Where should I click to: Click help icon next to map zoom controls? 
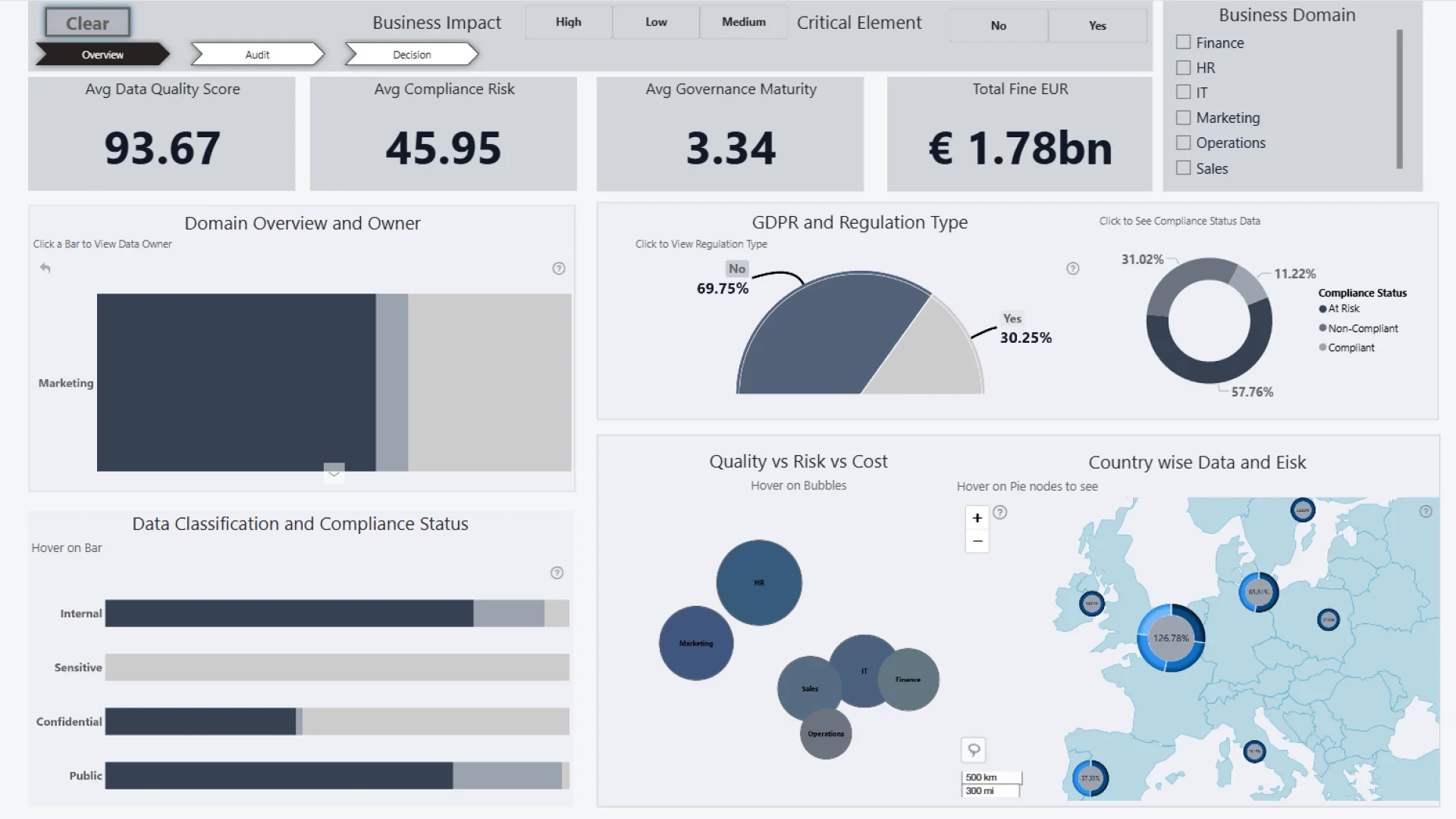pyautogui.click(x=1000, y=513)
